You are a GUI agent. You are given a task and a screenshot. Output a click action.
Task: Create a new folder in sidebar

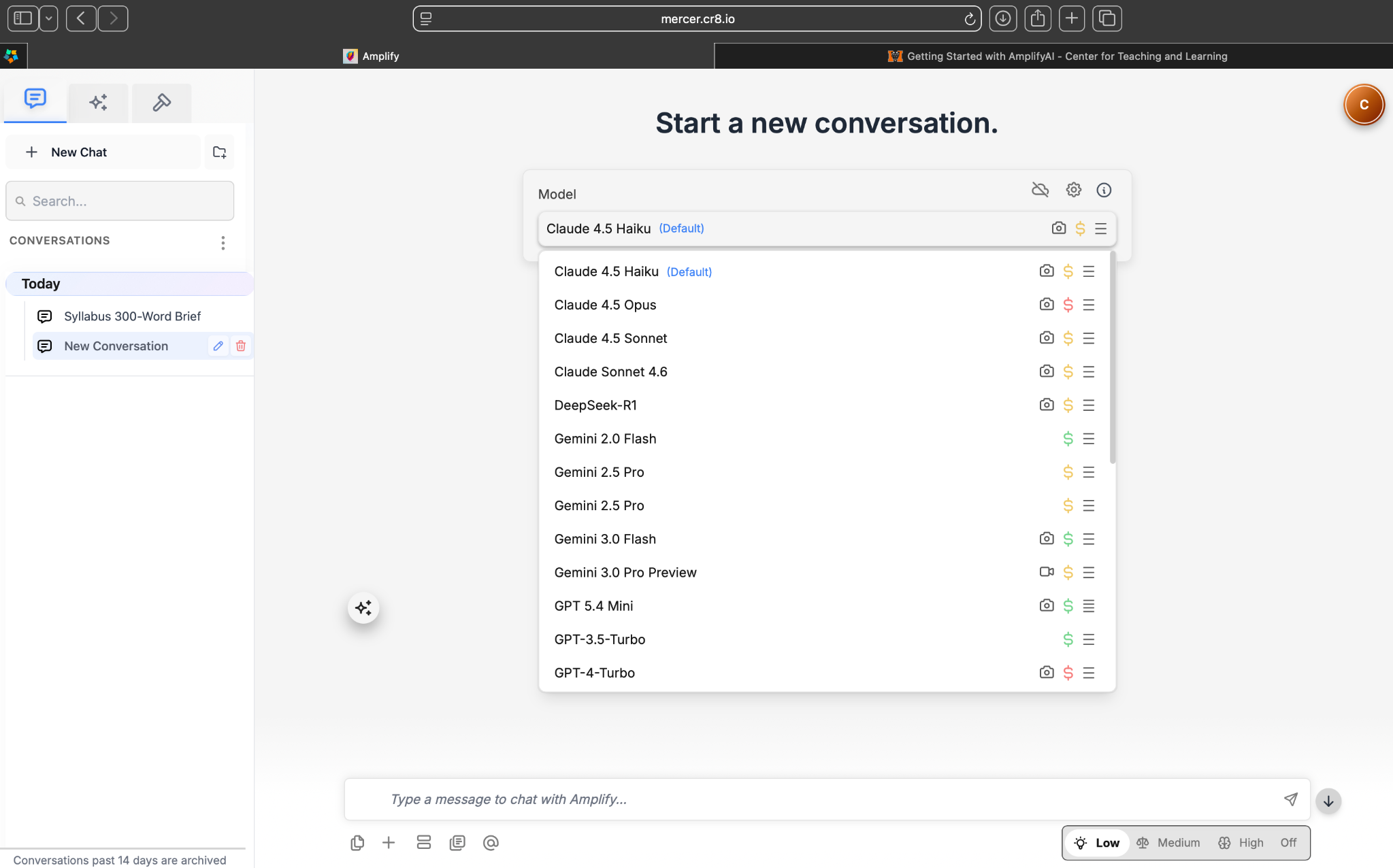pyautogui.click(x=219, y=152)
